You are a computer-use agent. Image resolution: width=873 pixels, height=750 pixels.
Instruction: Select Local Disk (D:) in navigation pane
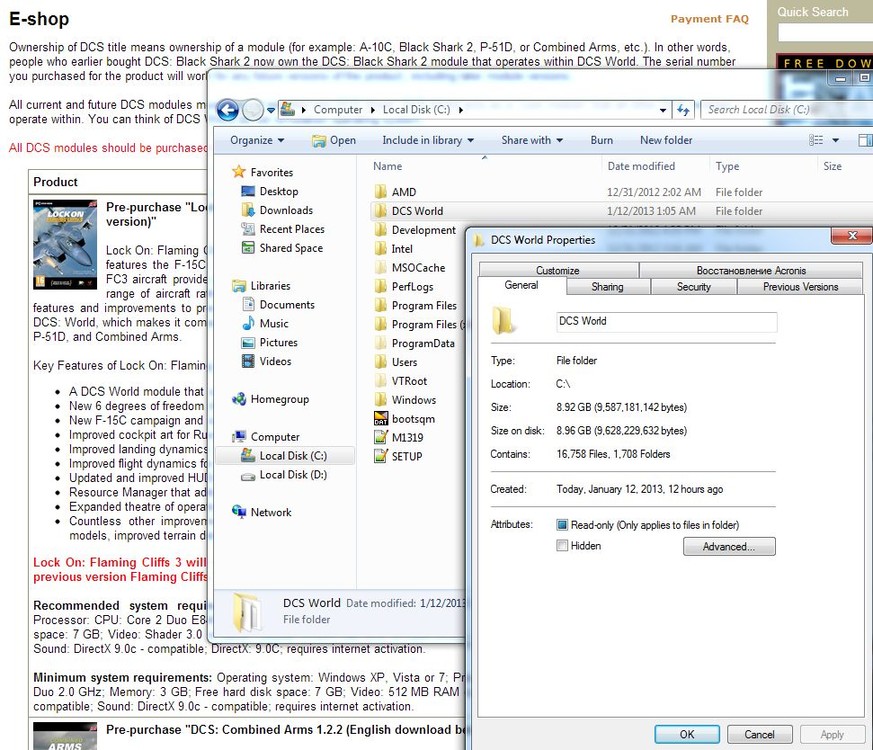pos(284,474)
